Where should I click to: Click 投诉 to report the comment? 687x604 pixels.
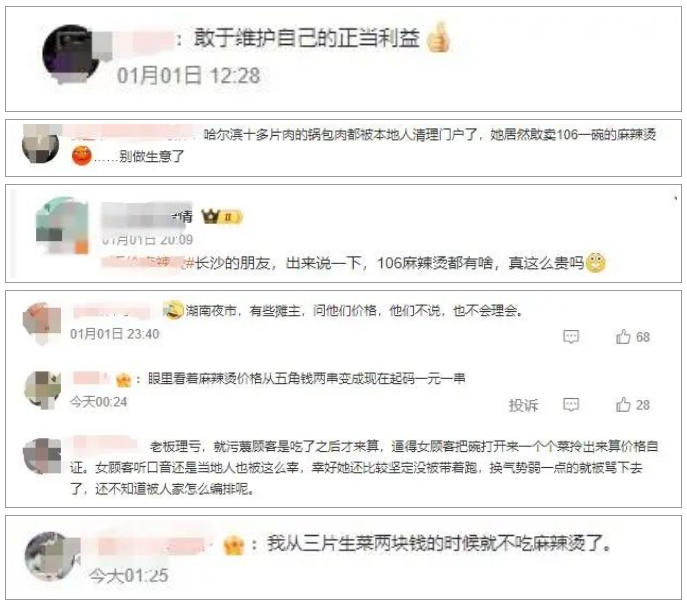[523, 405]
